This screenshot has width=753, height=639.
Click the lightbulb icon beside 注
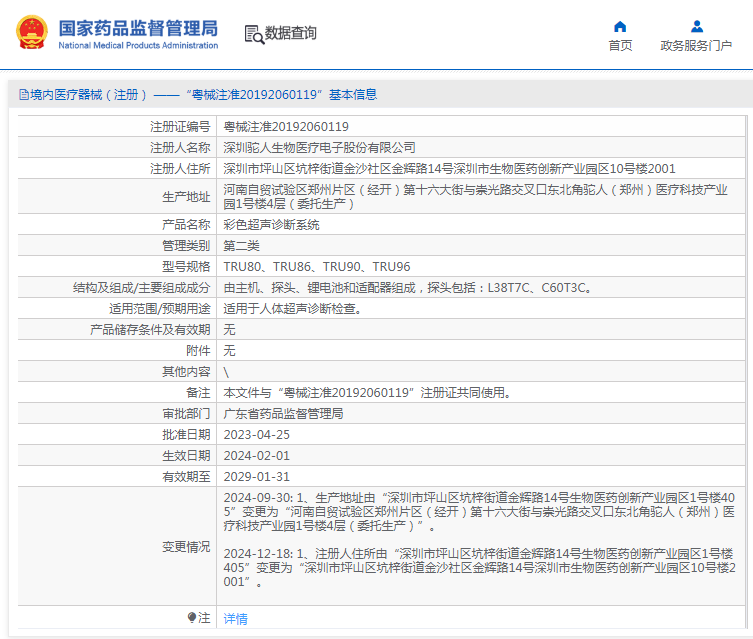[x=192, y=617]
